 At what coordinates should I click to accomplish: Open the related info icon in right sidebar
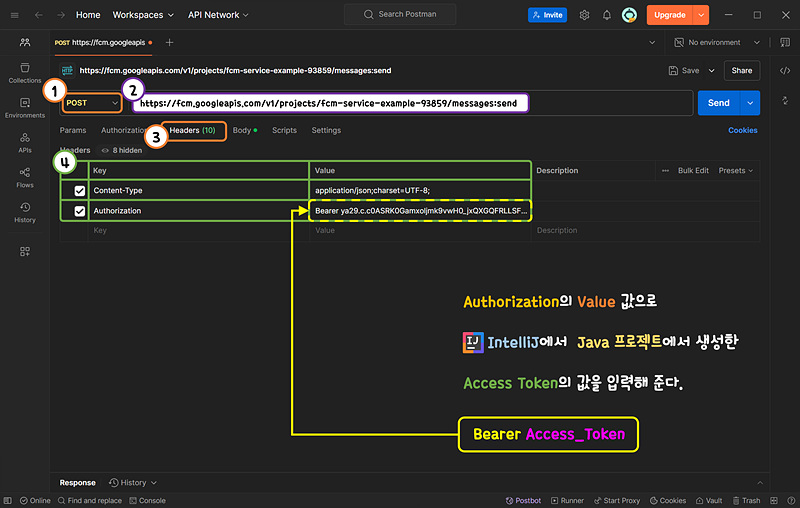click(785, 100)
